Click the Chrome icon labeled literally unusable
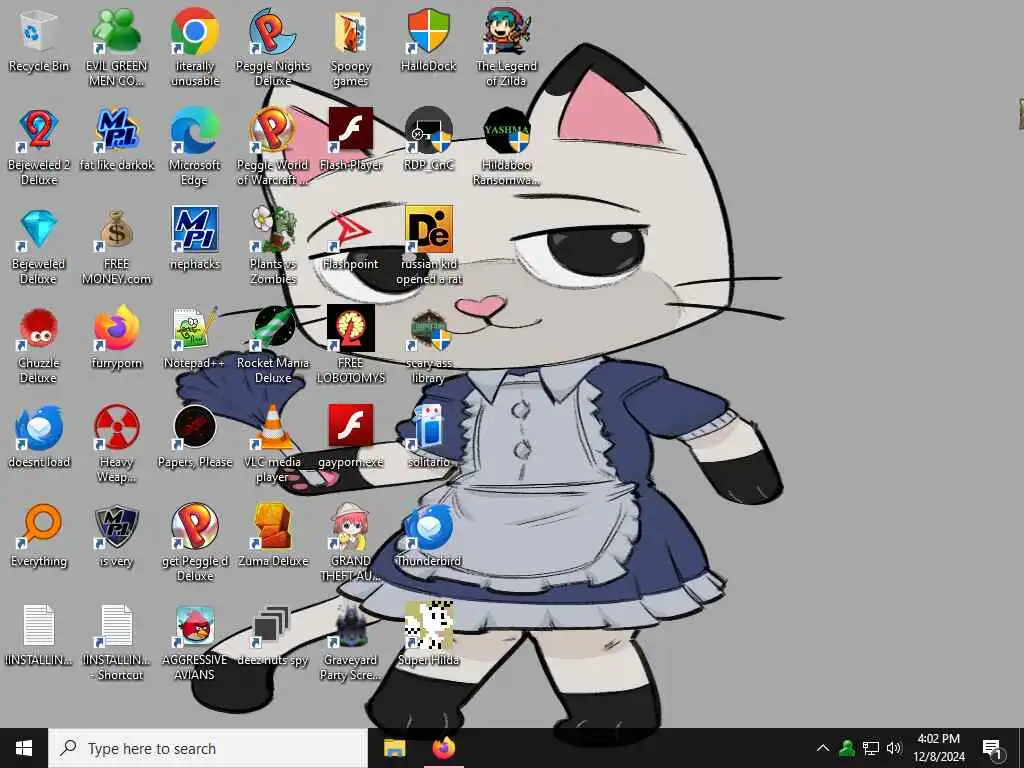 (195, 33)
